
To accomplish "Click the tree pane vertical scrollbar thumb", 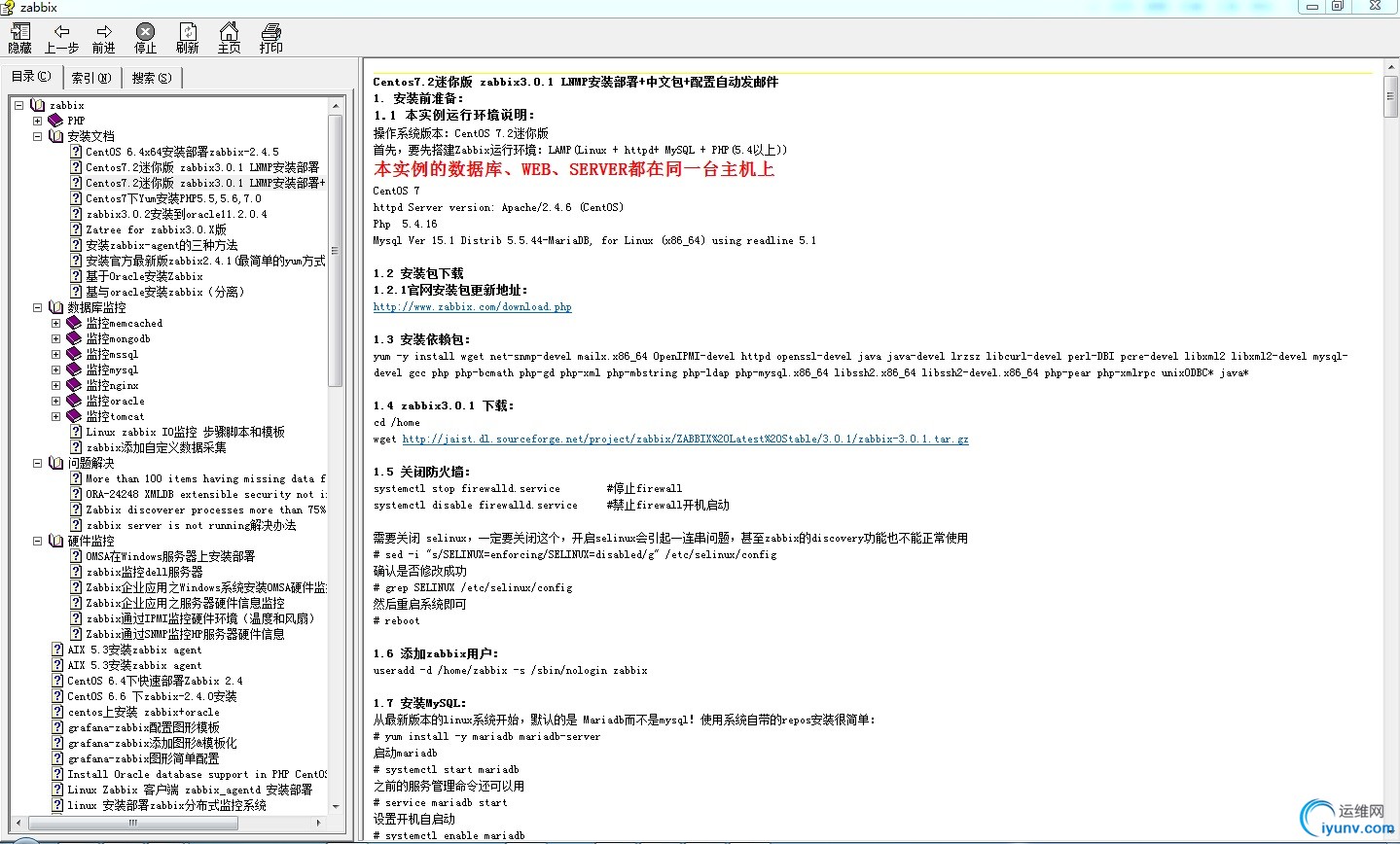I will pyautogui.click(x=336, y=251).
